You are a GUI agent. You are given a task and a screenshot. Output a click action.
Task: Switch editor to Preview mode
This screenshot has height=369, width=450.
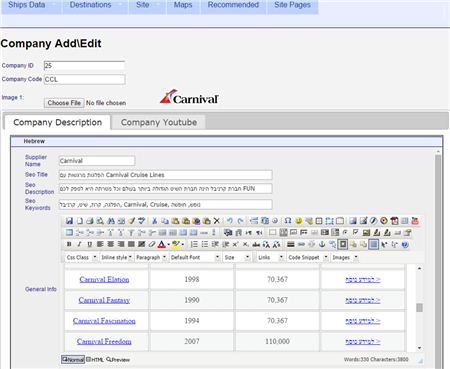pyautogui.click(x=118, y=360)
